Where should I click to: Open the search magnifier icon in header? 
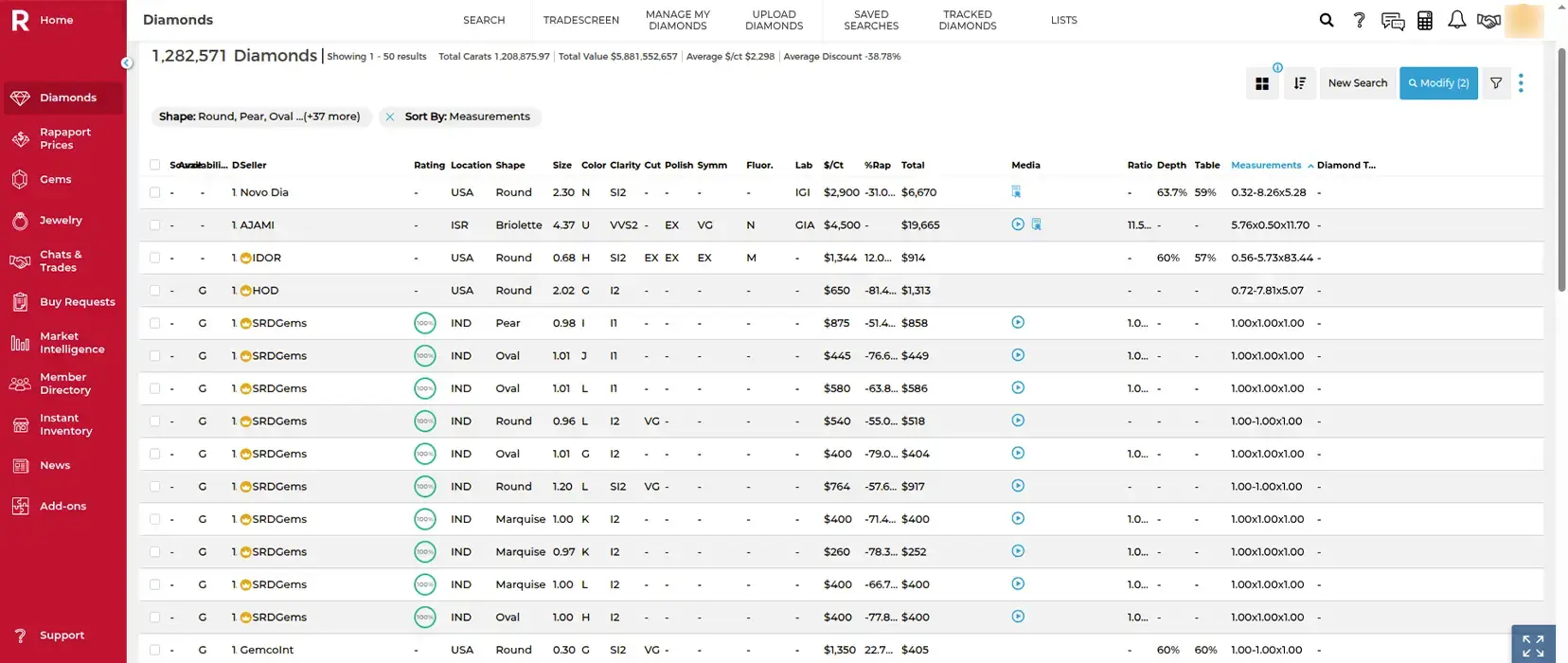[1327, 20]
